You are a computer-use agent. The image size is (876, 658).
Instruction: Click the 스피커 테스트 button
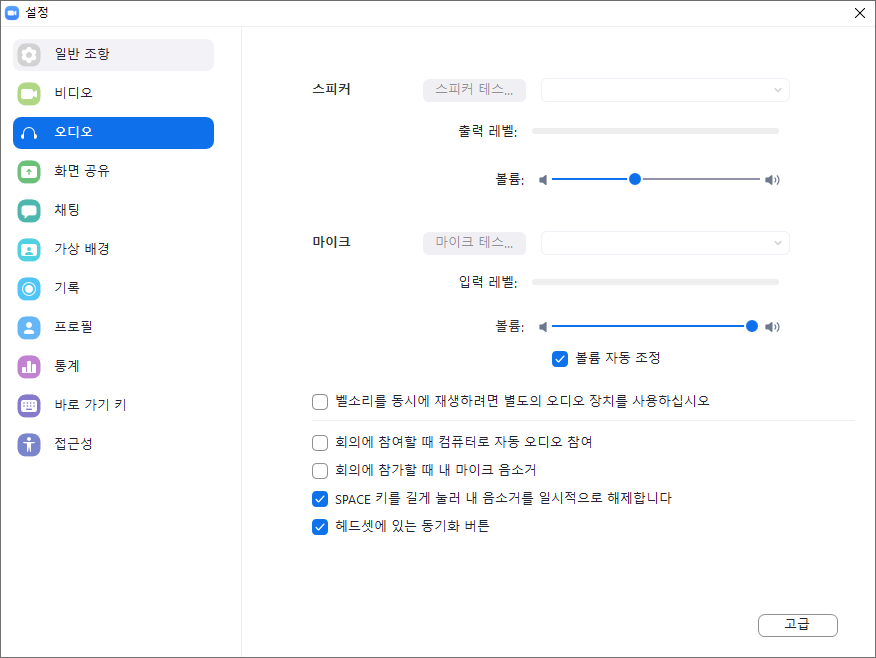[x=474, y=90]
